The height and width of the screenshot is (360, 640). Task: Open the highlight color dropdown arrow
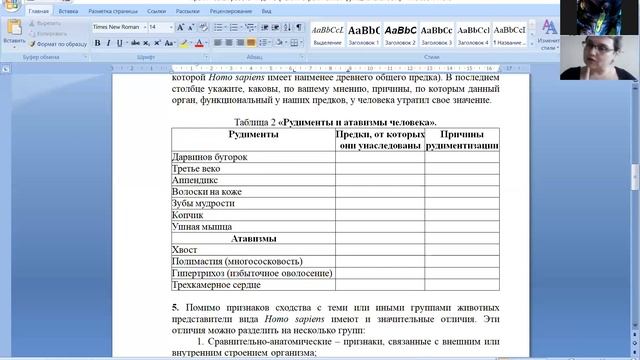coord(191,43)
